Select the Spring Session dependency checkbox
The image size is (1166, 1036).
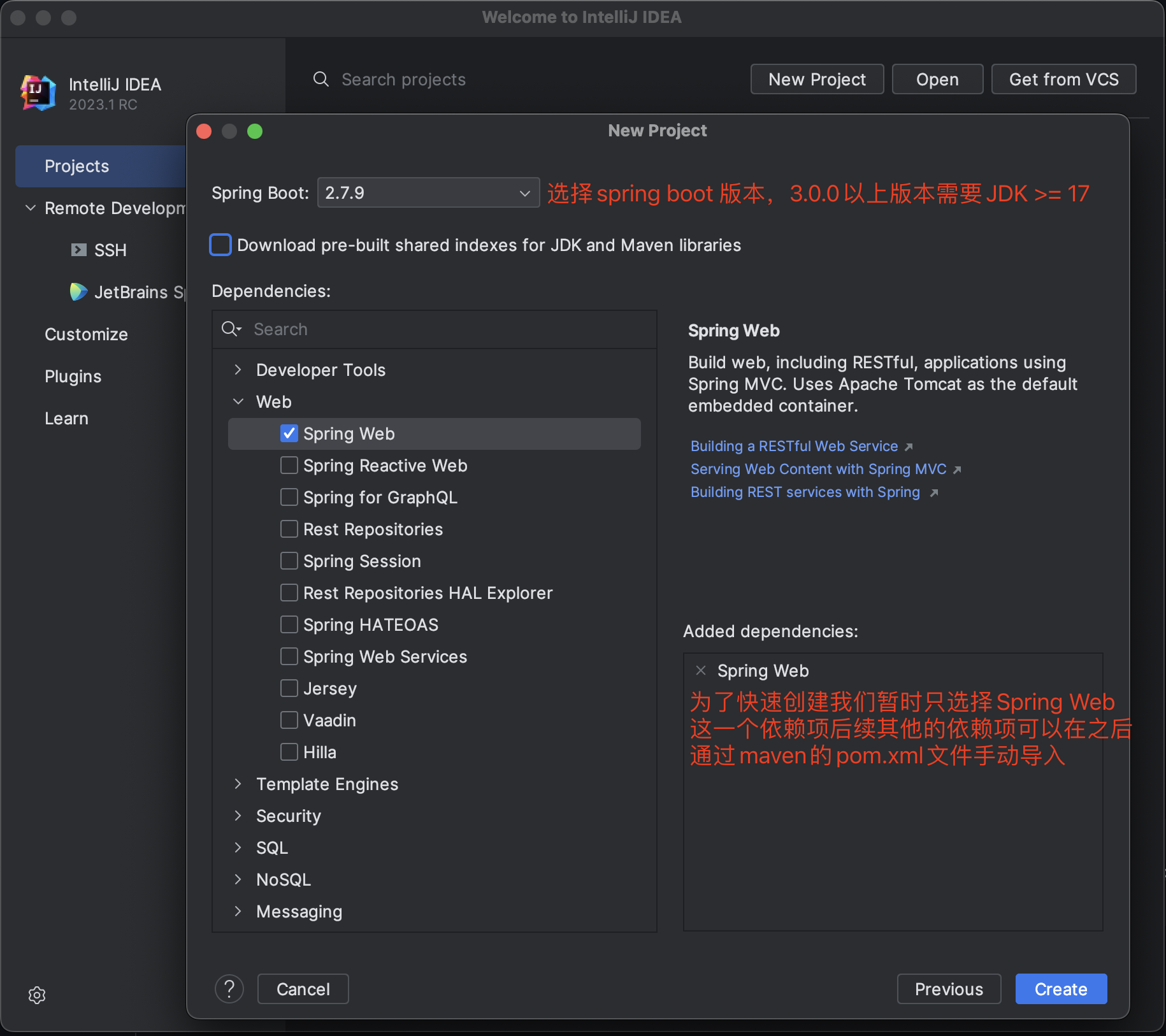click(x=289, y=561)
